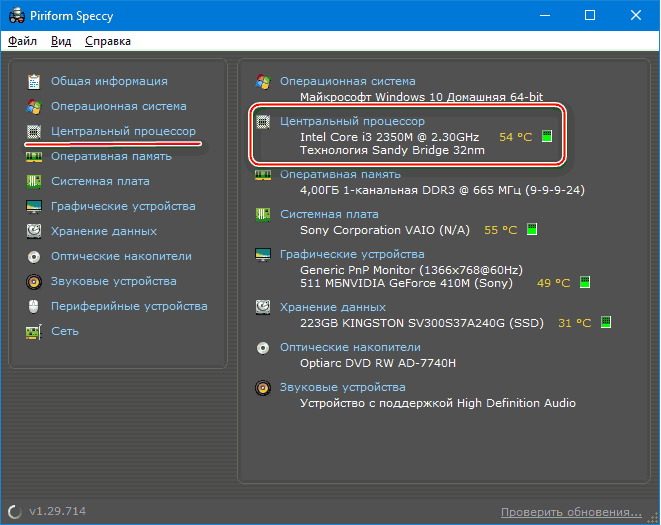Click the Технология Sandy Bridge 32nm text
Image resolution: width=661 pixels, height=525 pixels.
(x=392, y=150)
